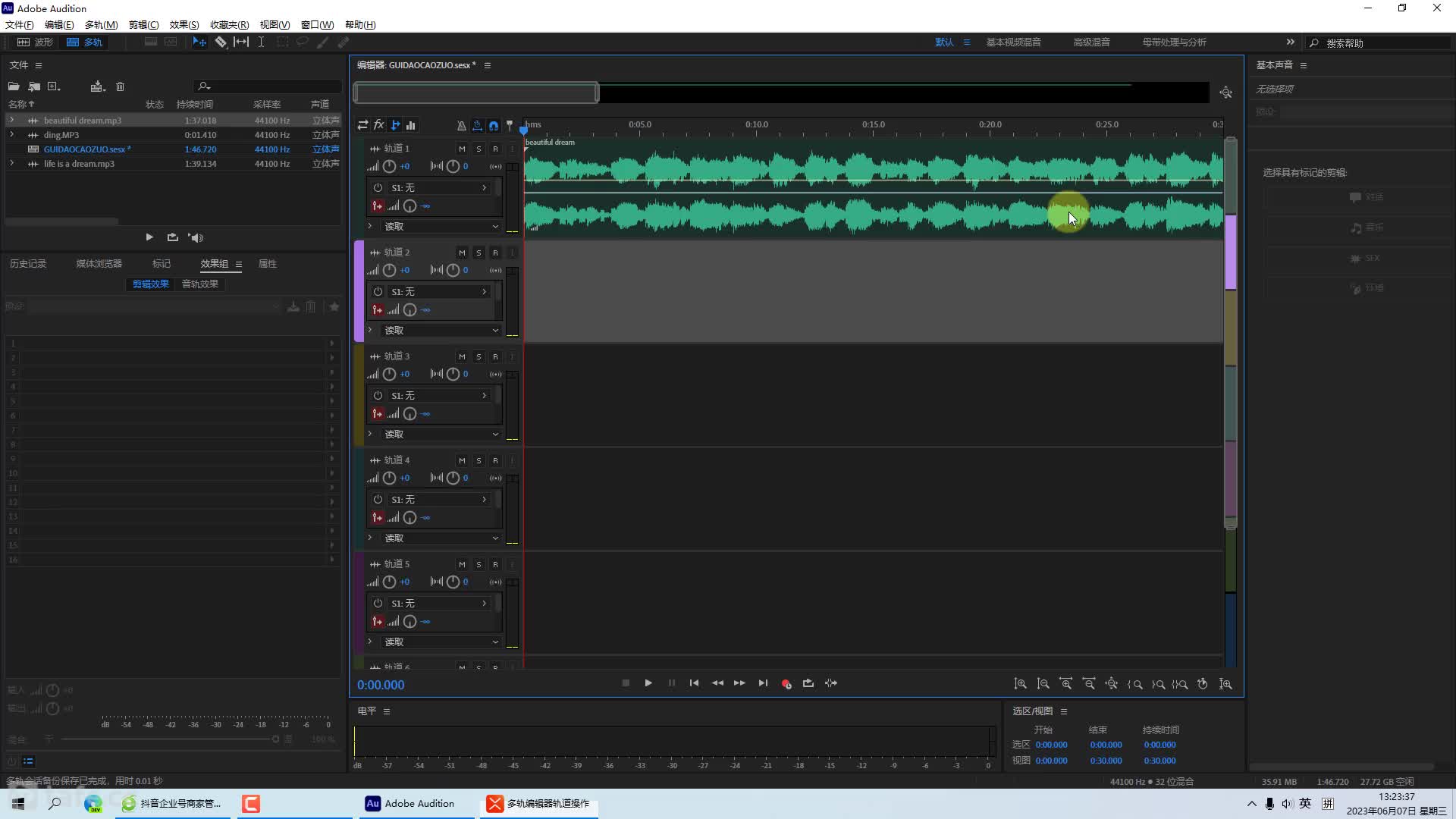The height and width of the screenshot is (819, 1456).
Task: Select the Time Selection tool
Action: (x=261, y=42)
